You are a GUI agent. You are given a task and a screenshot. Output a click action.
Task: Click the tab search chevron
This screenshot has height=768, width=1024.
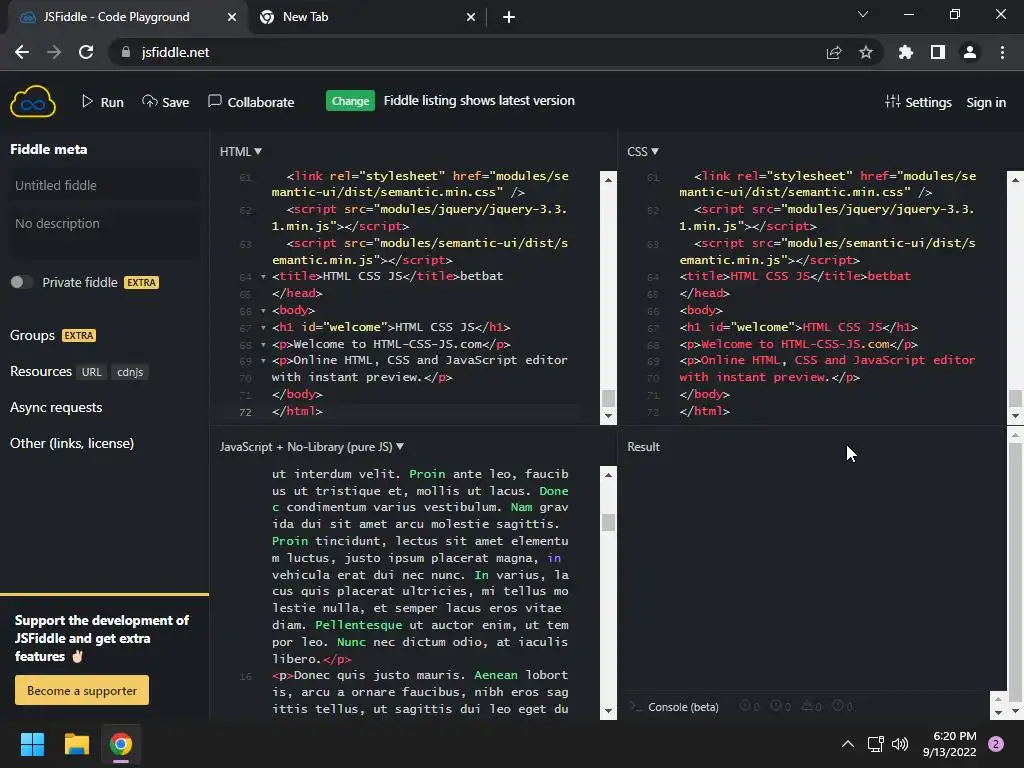coord(863,14)
